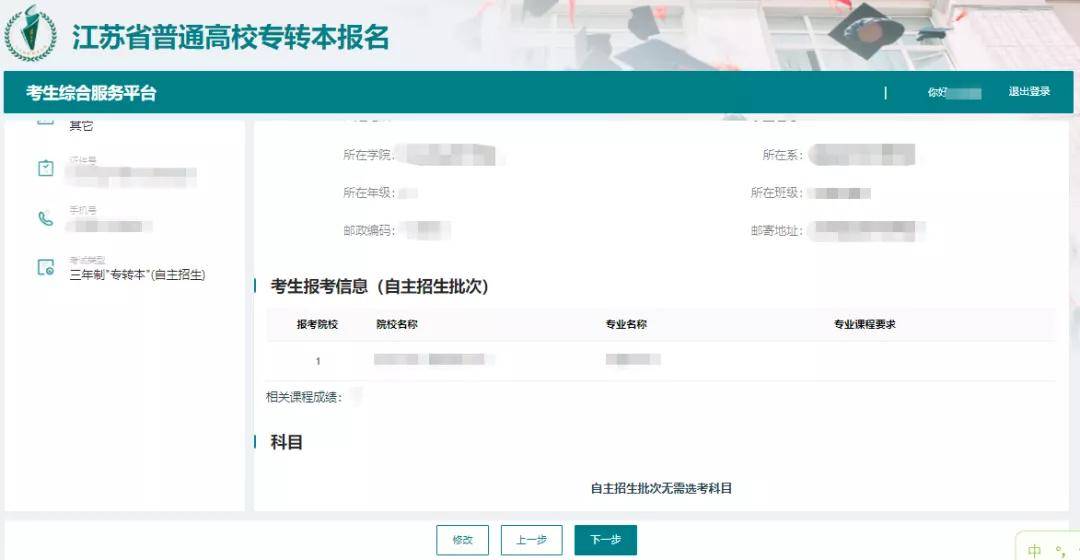The height and width of the screenshot is (560, 1080).
Task: Click the 专业名称 column header
Action: coord(626,325)
